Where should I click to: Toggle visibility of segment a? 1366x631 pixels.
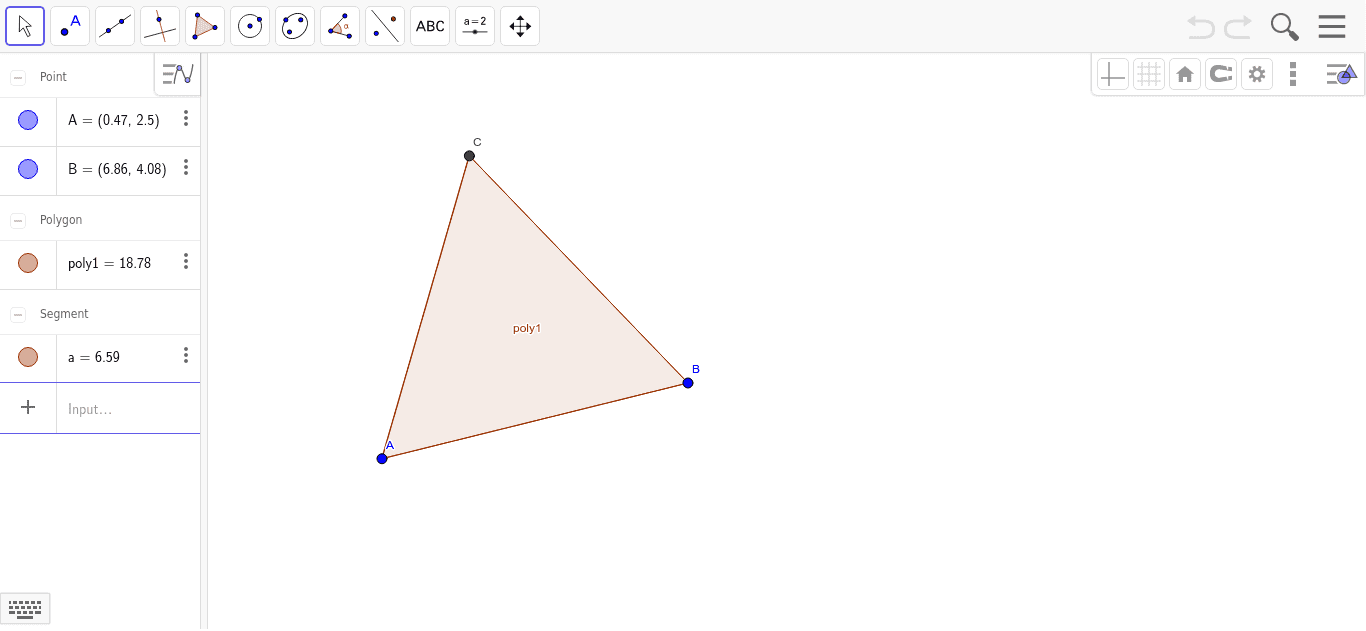click(x=28, y=357)
